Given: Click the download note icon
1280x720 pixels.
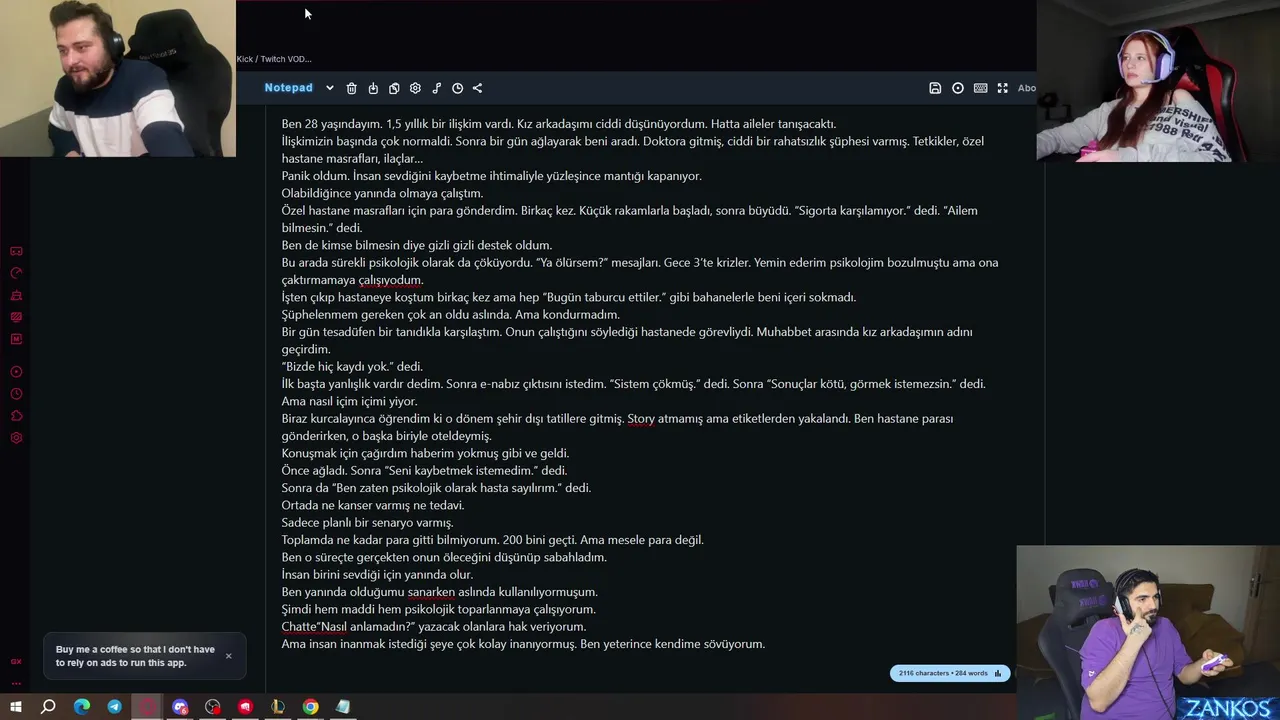Looking at the screenshot, I should click(373, 88).
